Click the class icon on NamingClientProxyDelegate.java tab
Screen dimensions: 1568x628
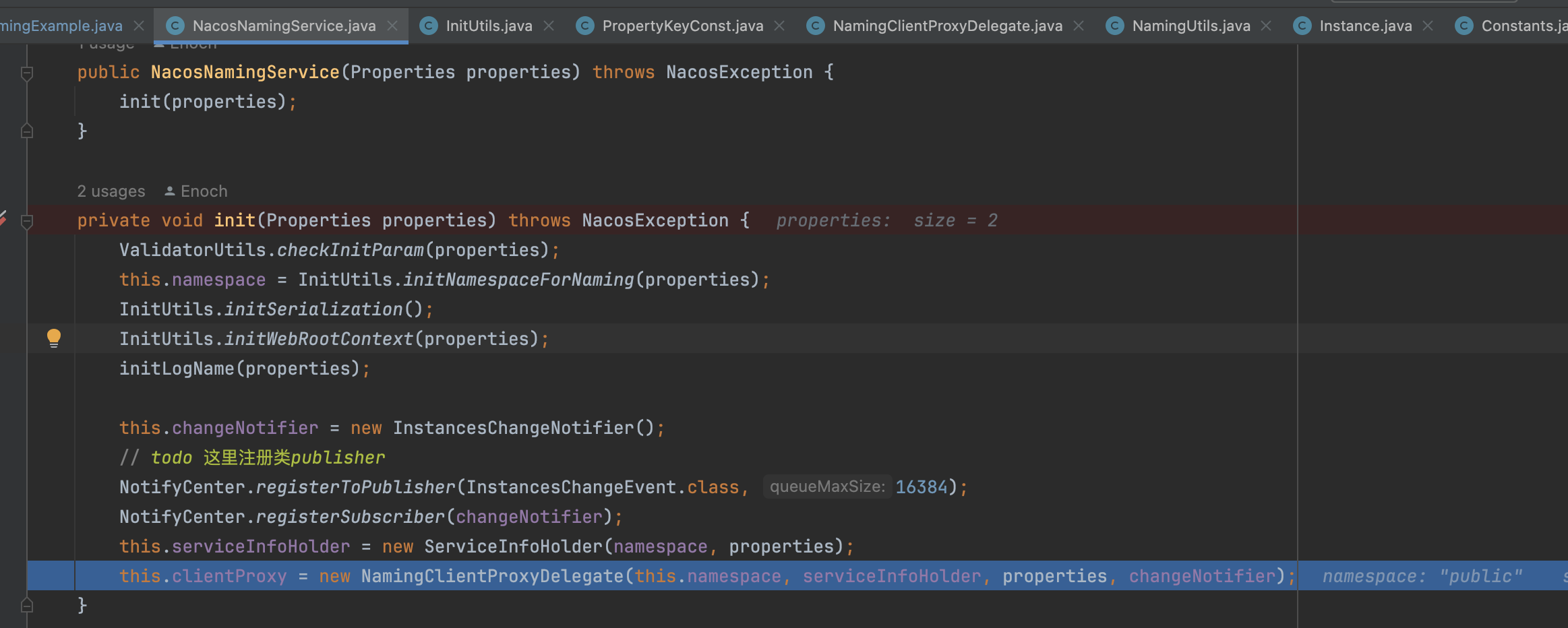(x=816, y=26)
